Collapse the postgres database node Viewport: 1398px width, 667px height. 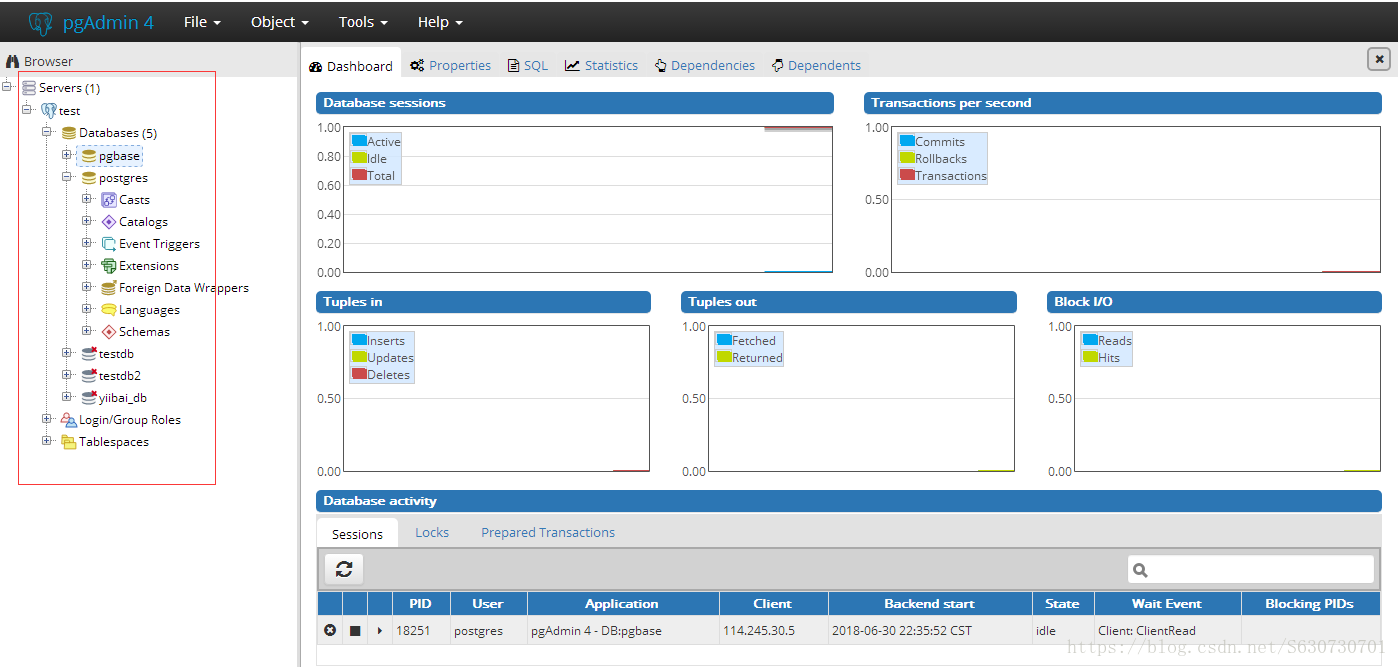[67, 176]
